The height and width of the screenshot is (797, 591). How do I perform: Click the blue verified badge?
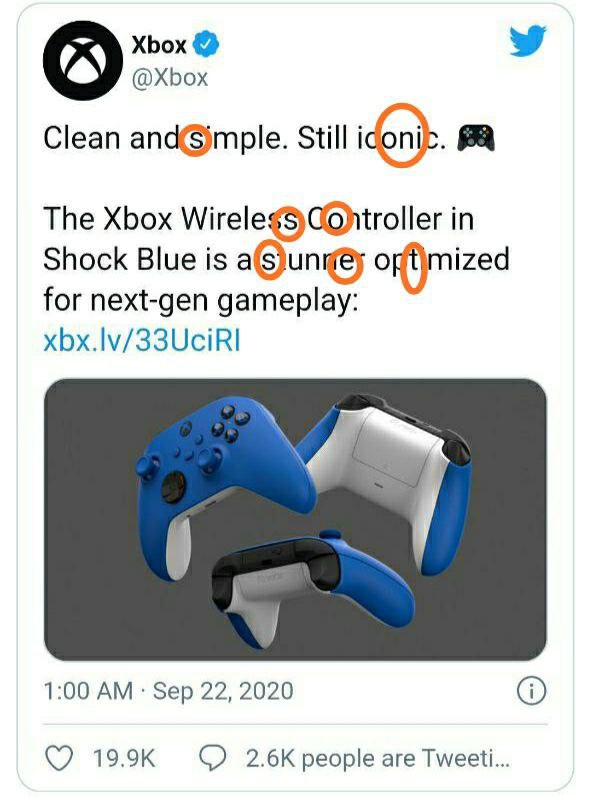coord(205,44)
